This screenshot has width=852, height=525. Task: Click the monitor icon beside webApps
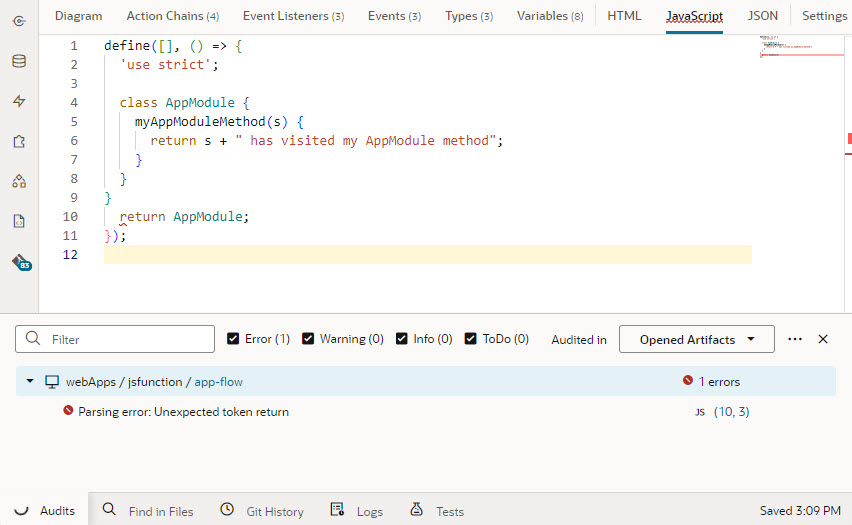[52, 382]
